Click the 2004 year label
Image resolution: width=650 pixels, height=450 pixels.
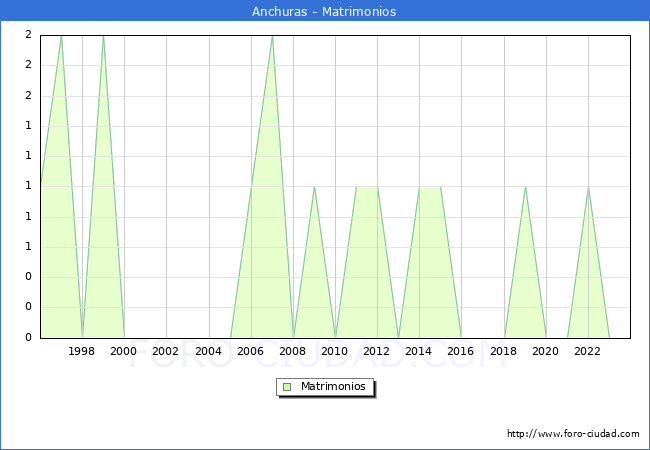pyautogui.click(x=208, y=351)
